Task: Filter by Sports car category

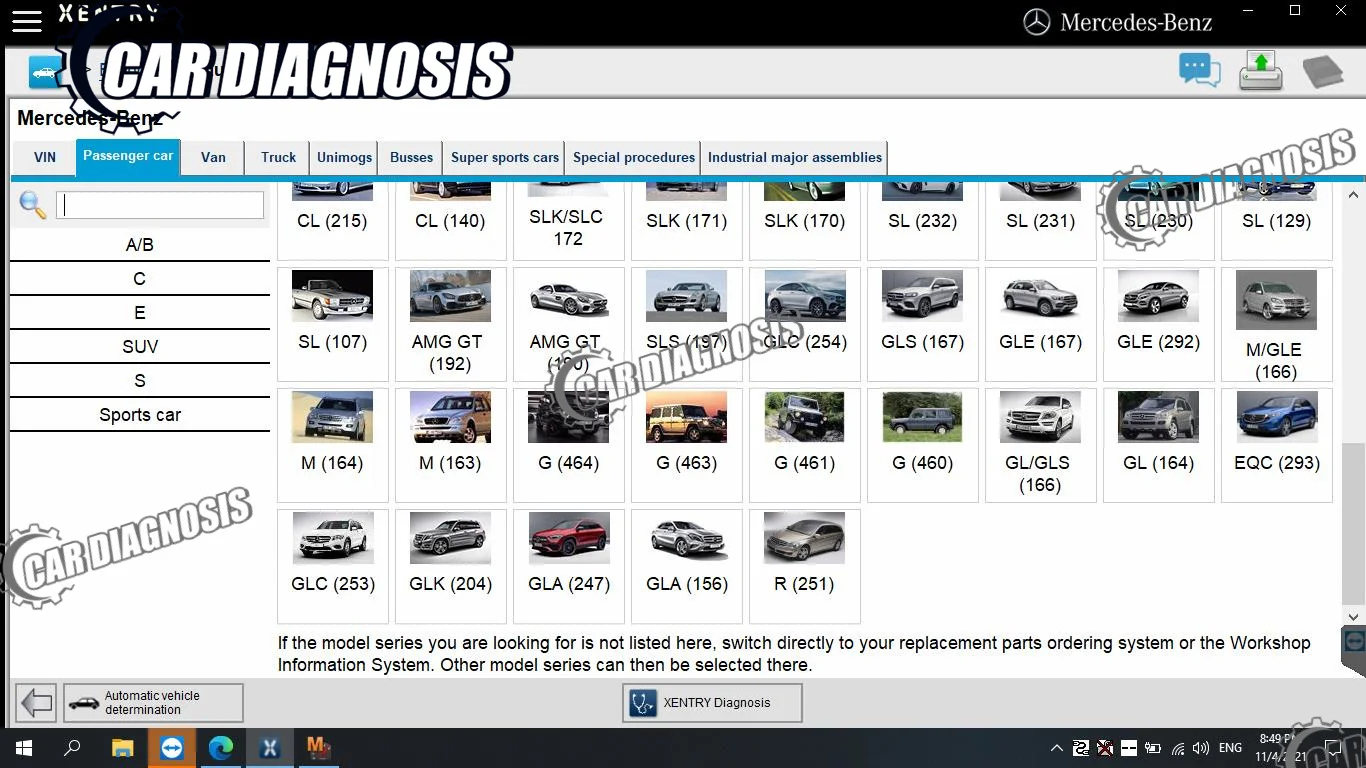Action: click(140, 415)
